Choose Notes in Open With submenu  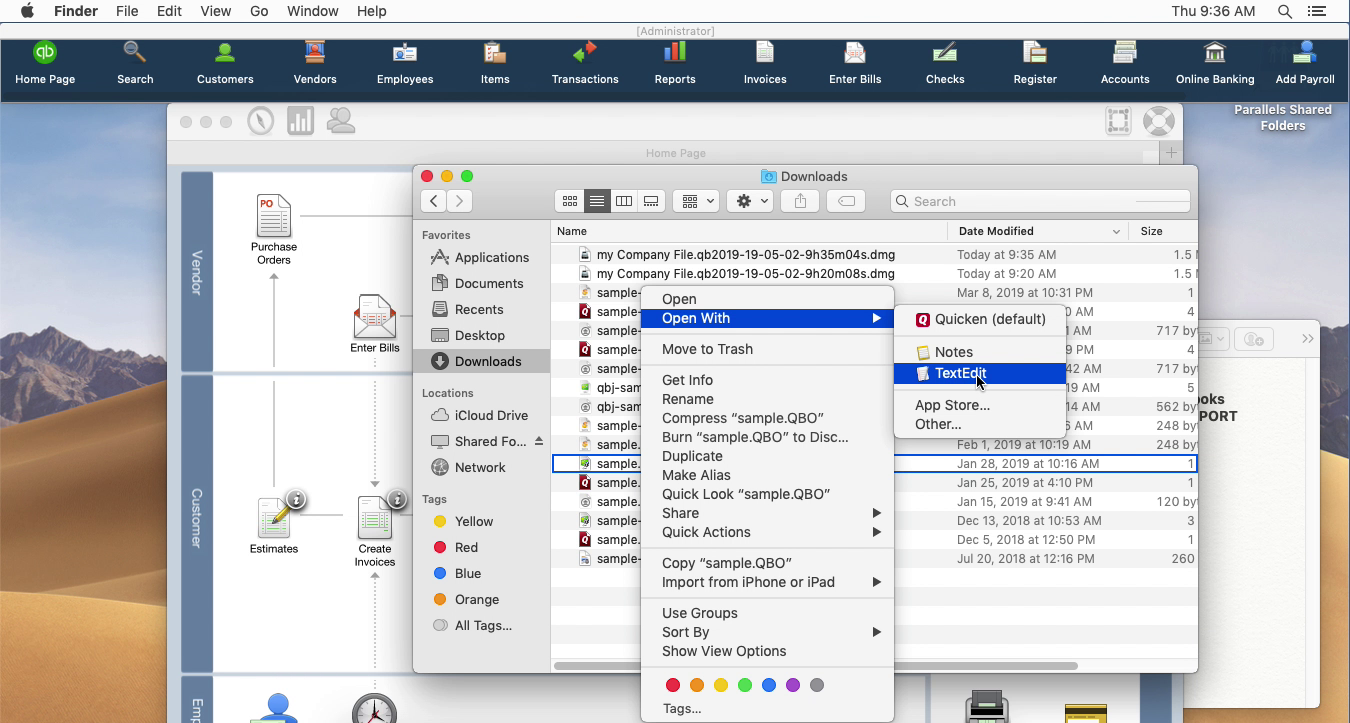979,352
